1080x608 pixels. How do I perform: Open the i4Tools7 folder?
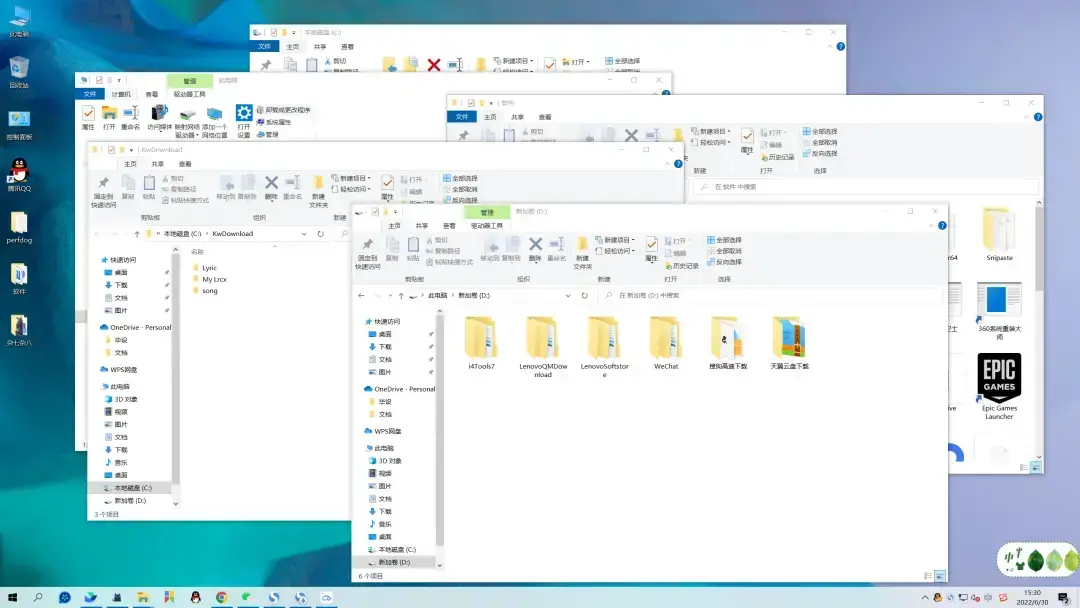pos(481,338)
